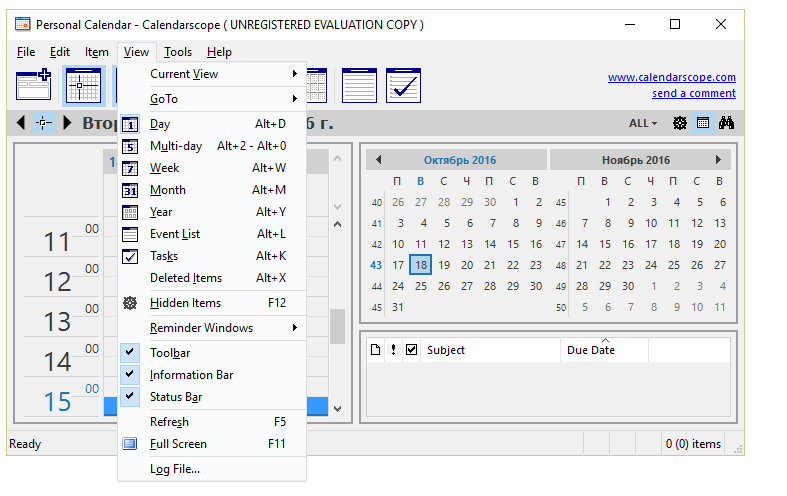Uncheck Information Bar in View menu

[x=191, y=375]
